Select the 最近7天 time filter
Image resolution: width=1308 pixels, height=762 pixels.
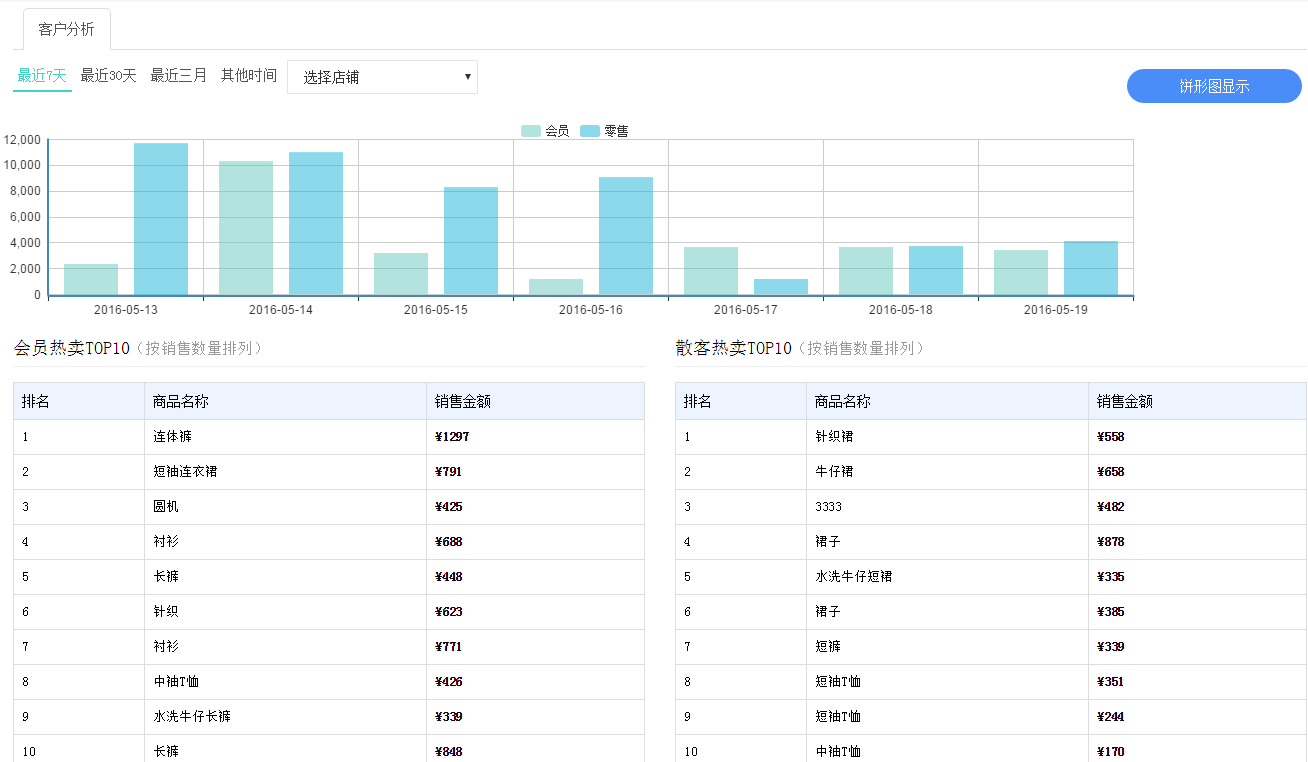click(x=42, y=76)
